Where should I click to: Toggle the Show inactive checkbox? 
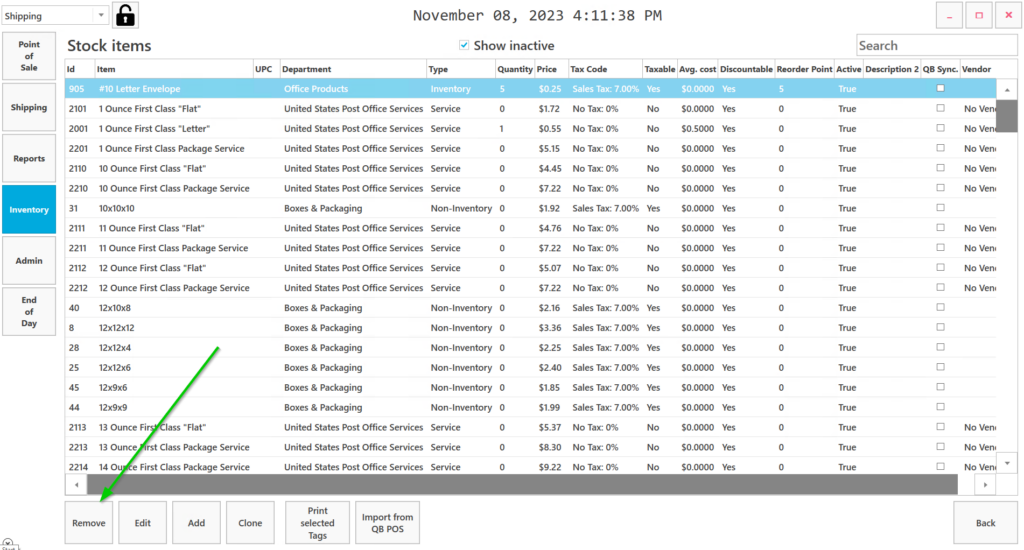[464, 45]
